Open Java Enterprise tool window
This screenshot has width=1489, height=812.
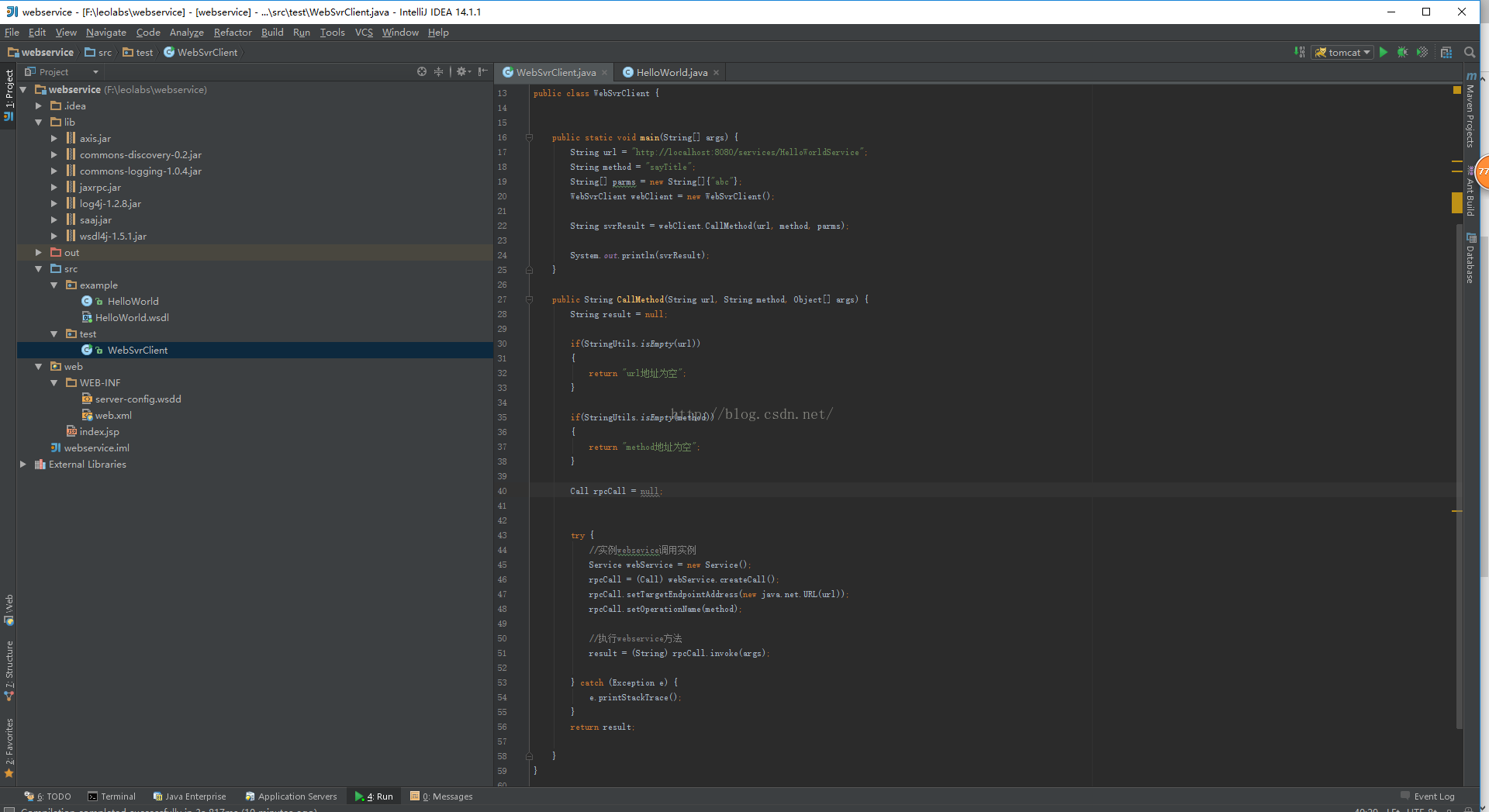190,796
